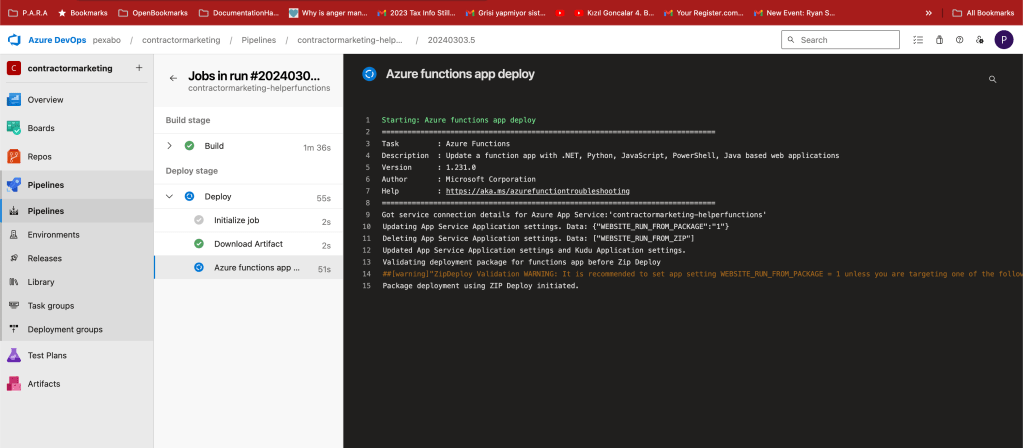This screenshot has width=1023, height=448.
Task: Open the DocumentationHa... bookmark folder
Action: coord(239,12)
